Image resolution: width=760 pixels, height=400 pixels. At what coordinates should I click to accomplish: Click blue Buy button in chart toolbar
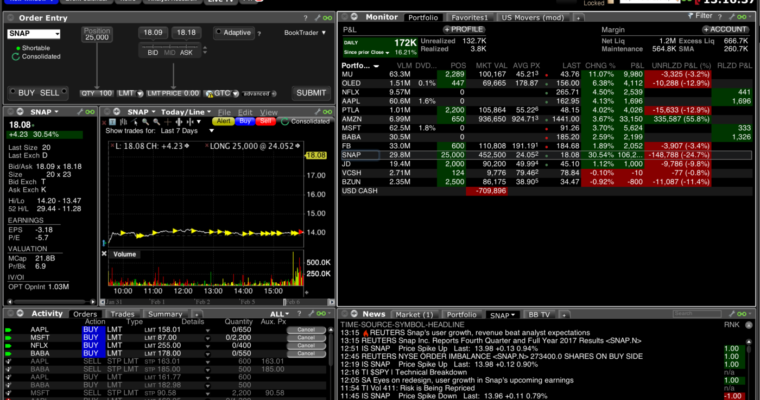click(x=245, y=121)
